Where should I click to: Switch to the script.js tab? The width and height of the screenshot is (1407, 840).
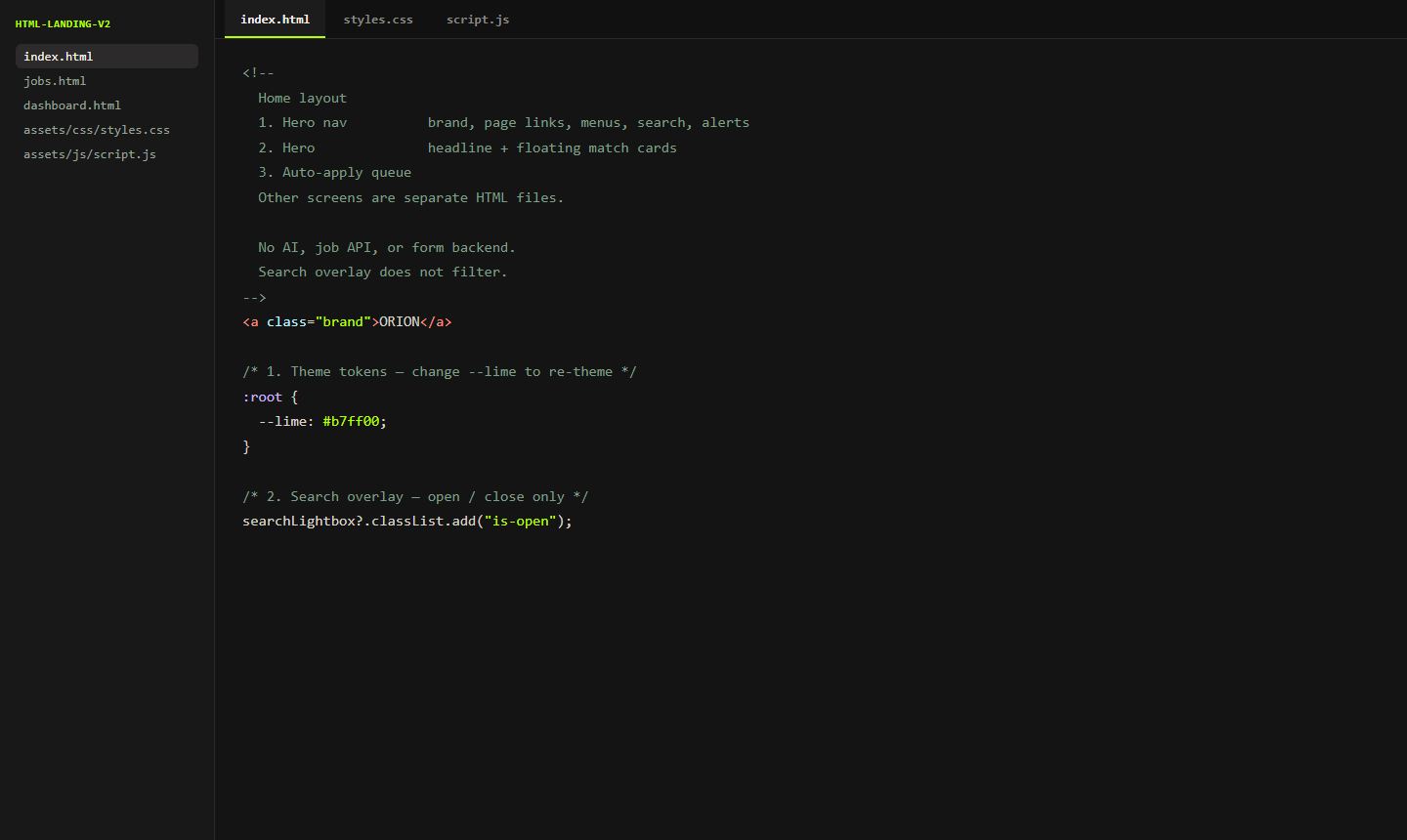(x=478, y=20)
